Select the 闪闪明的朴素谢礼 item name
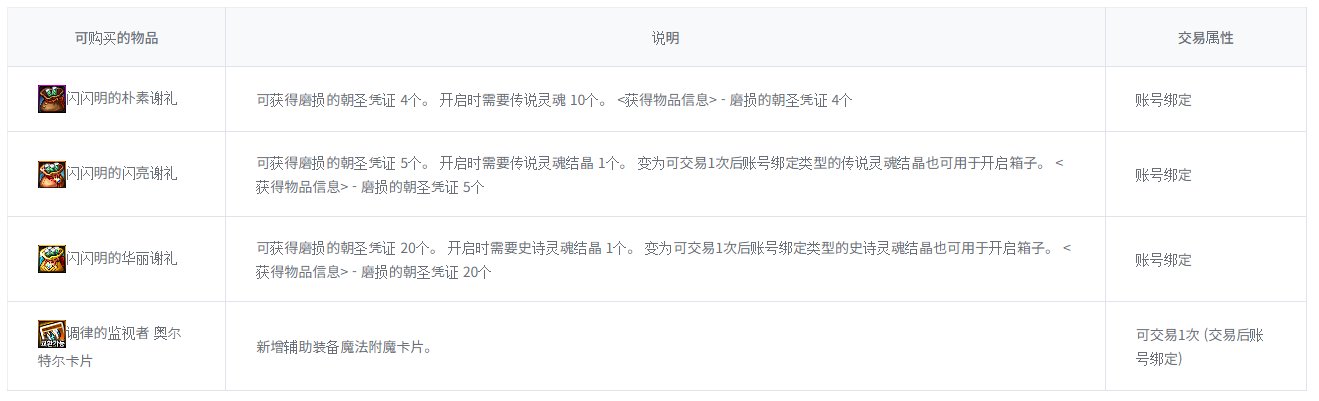 point(122,99)
